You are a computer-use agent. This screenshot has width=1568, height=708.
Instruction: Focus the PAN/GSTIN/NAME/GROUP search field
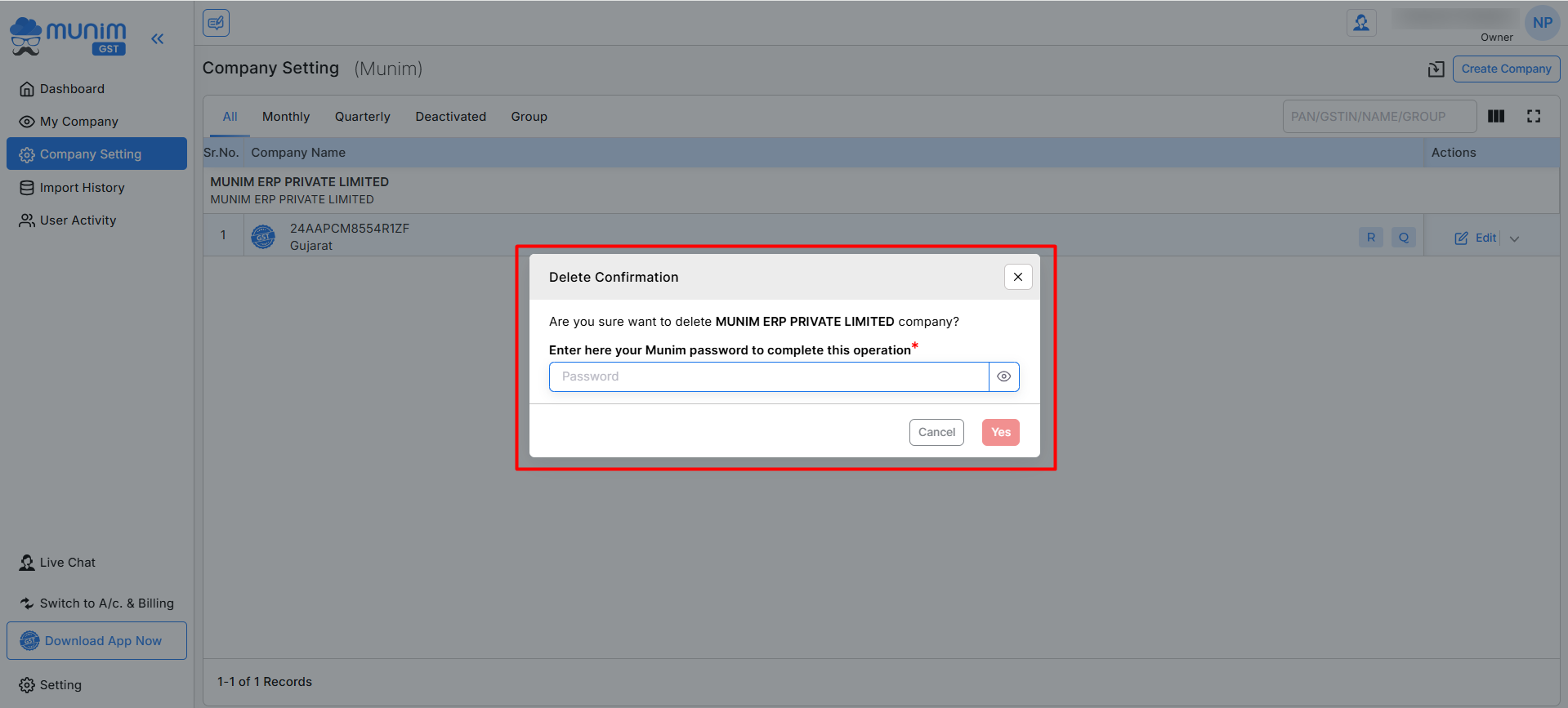(1379, 117)
